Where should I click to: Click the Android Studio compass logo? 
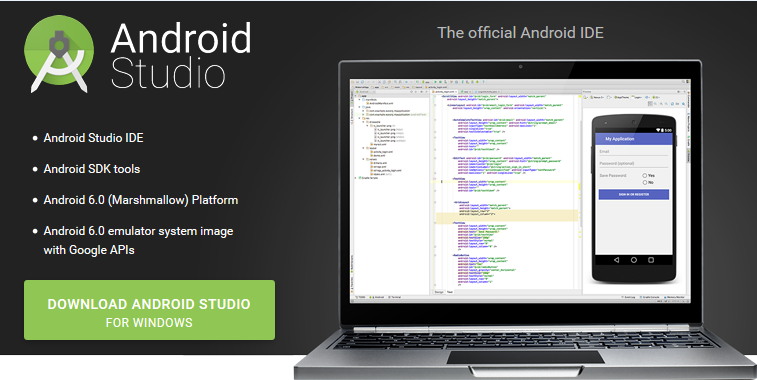click(59, 55)
